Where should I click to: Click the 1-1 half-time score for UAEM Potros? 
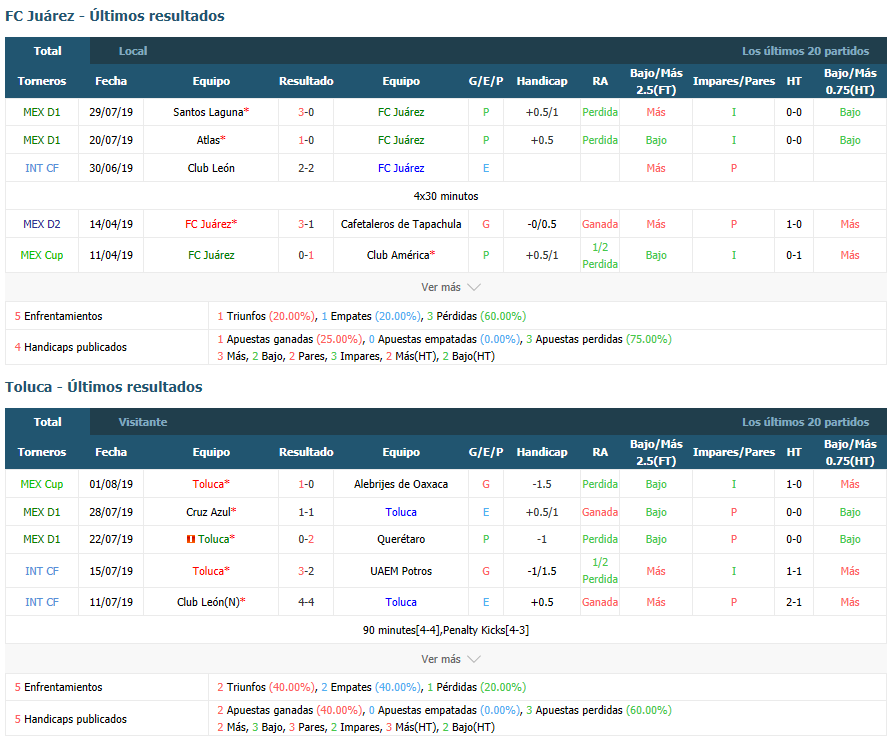tap(793, 571)
